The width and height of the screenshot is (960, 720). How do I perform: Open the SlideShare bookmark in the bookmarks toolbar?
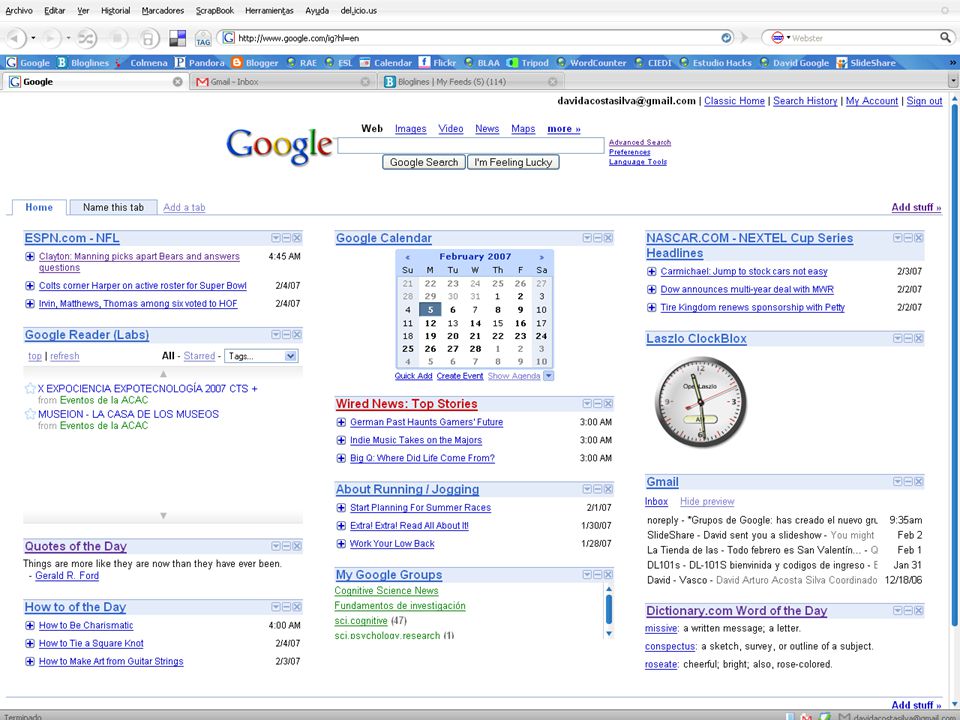pos(866,62)
